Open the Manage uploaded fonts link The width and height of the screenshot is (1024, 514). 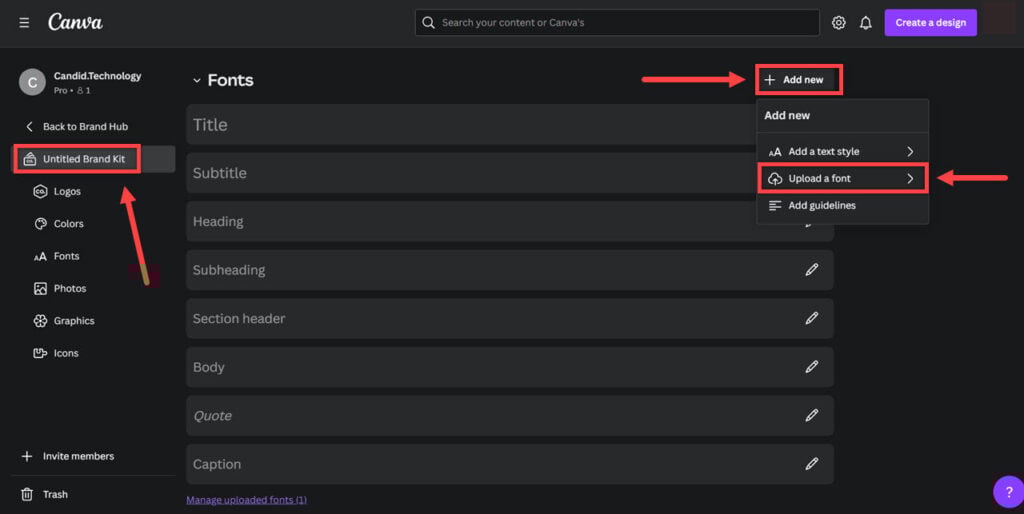(x=246, y=500)
